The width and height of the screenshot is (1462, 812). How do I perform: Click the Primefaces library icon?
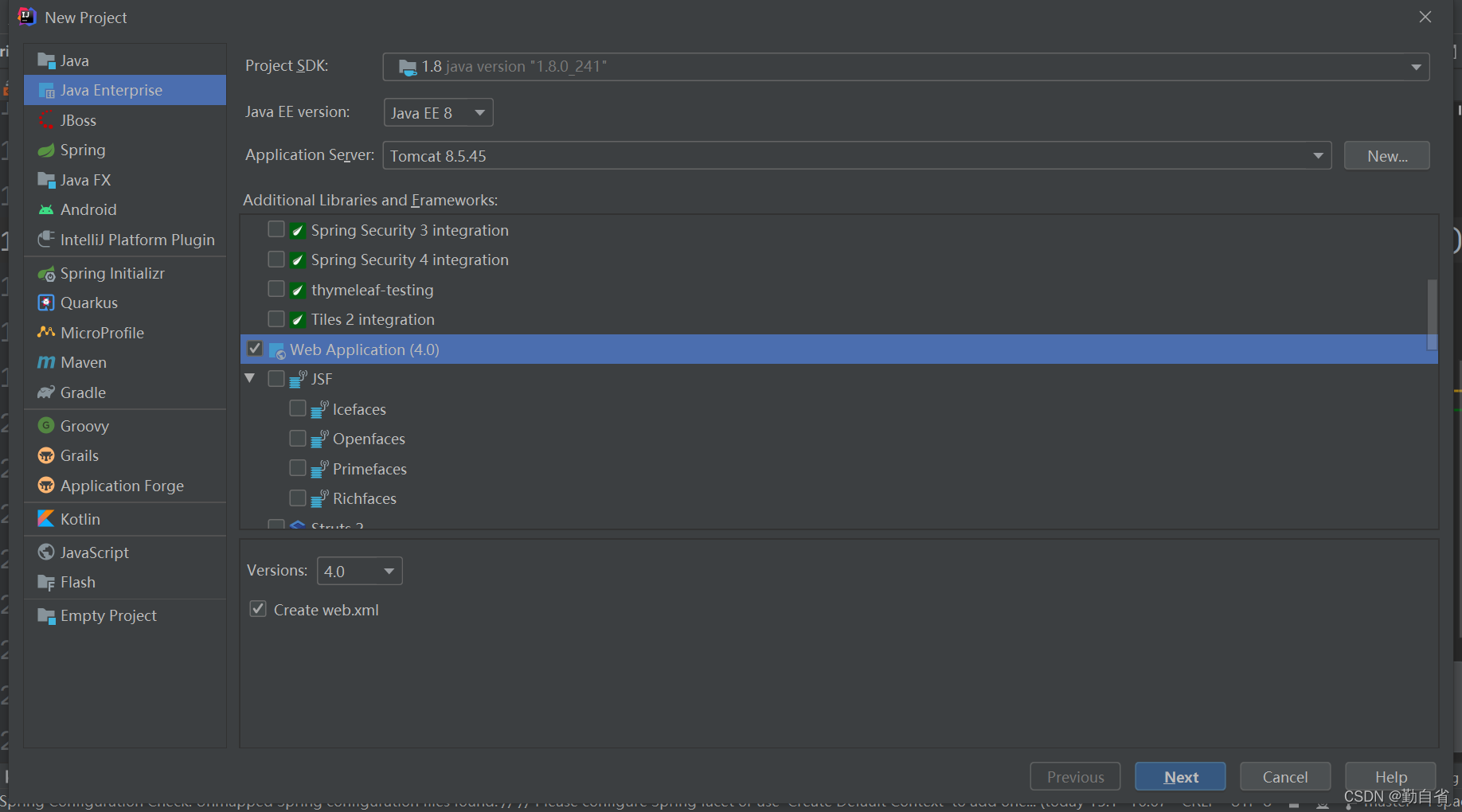[x=319, y=469]
